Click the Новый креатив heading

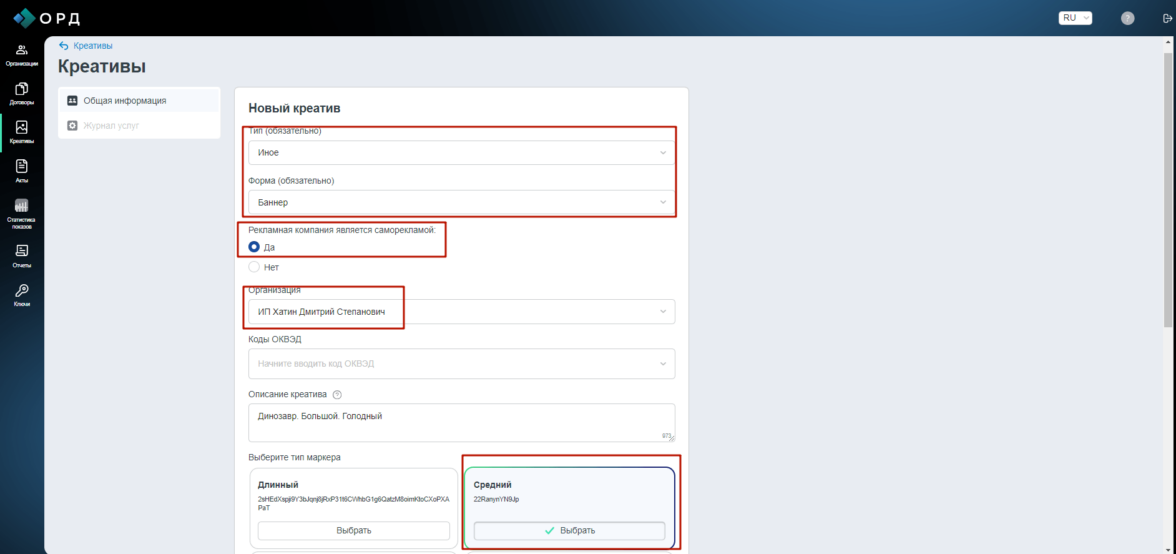295,108
